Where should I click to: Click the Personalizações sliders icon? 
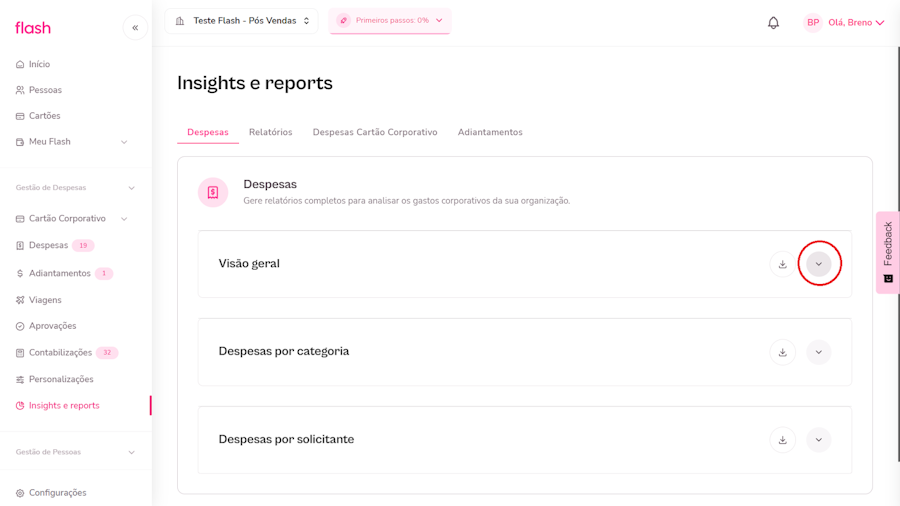pos(20,379)
